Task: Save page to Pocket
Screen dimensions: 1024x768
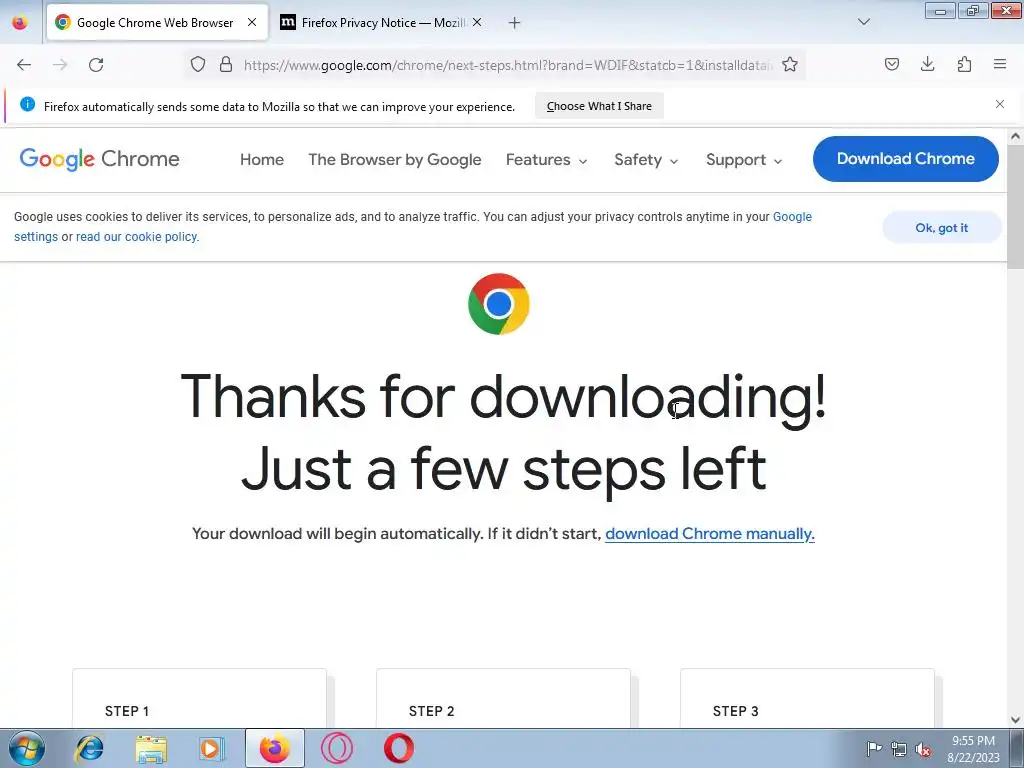Action: pos(892,64)
